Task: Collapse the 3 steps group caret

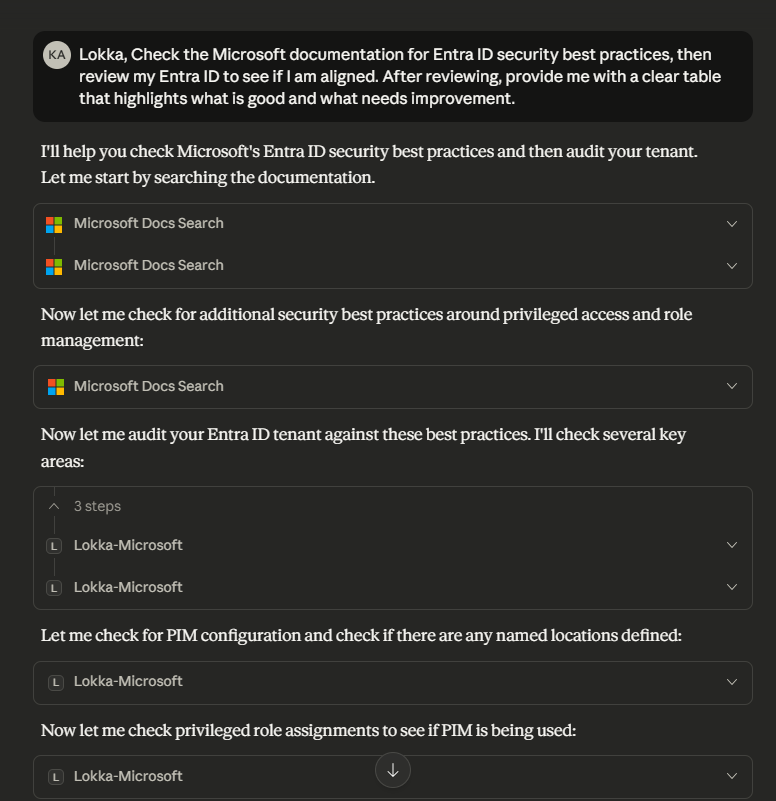Action: click(x=55, y=506)
